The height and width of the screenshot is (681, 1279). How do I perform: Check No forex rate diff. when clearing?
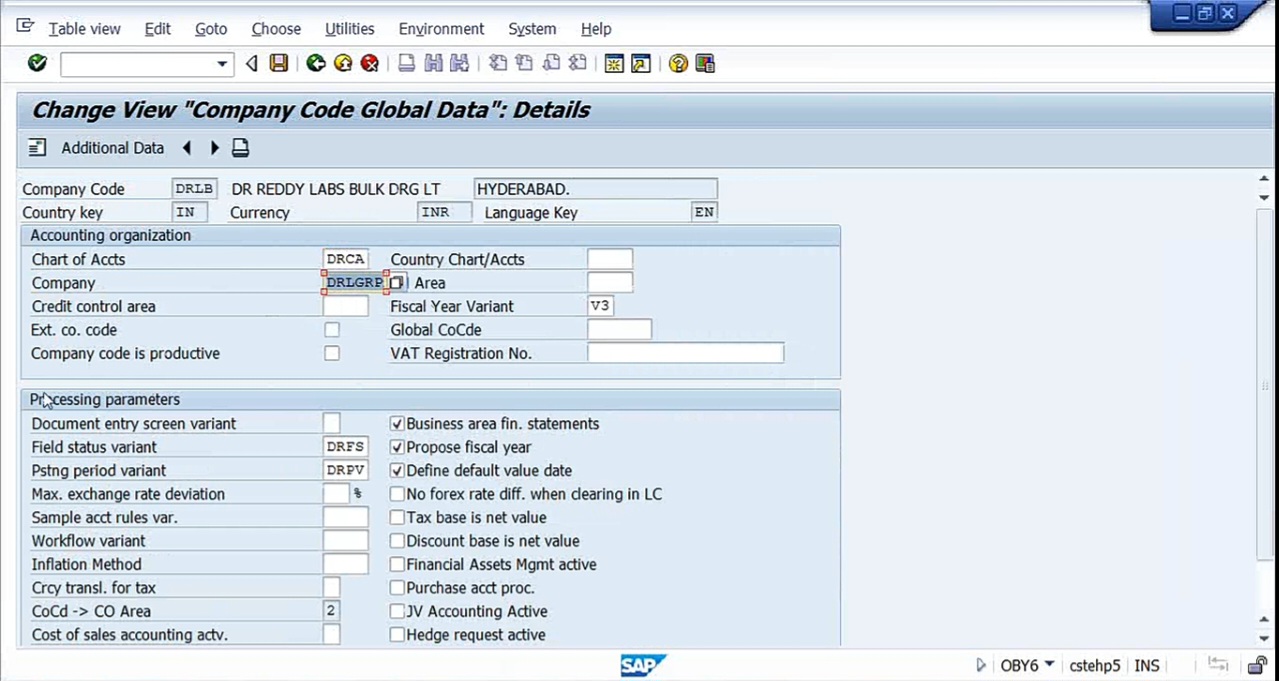click(397, 494)
